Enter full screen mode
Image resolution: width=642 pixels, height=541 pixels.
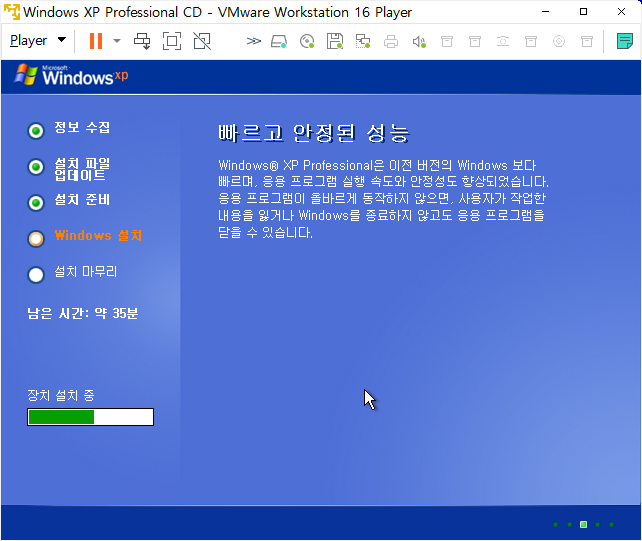click(x=172, y=41)
